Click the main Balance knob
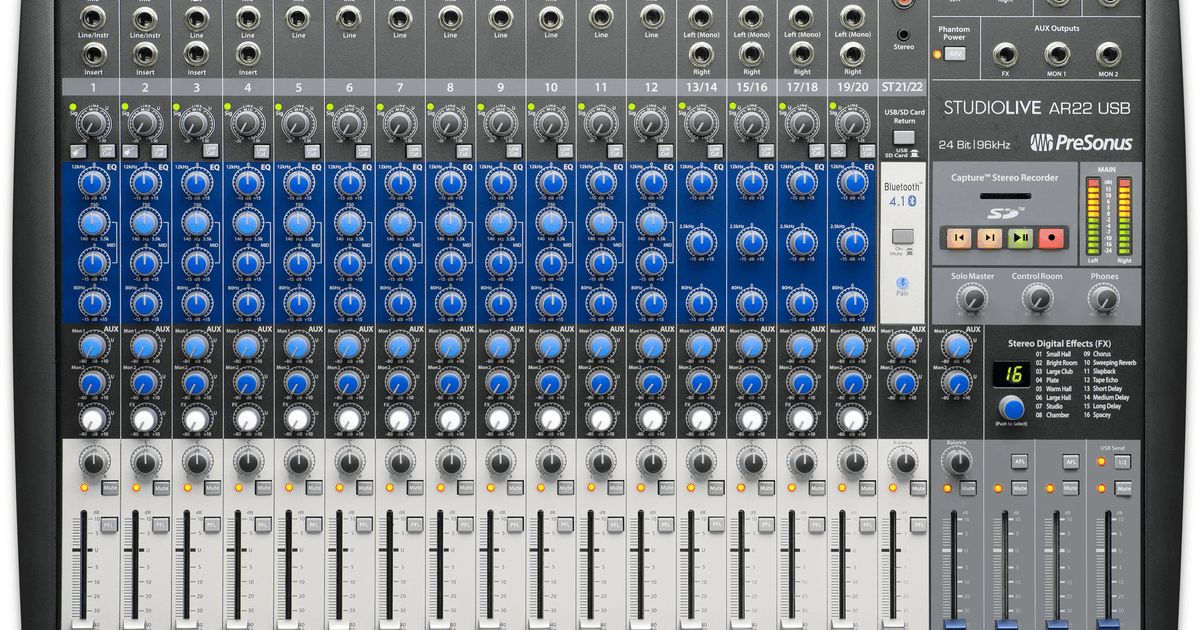The width and height of the screenshot is (1200, 630). point(956,461)
